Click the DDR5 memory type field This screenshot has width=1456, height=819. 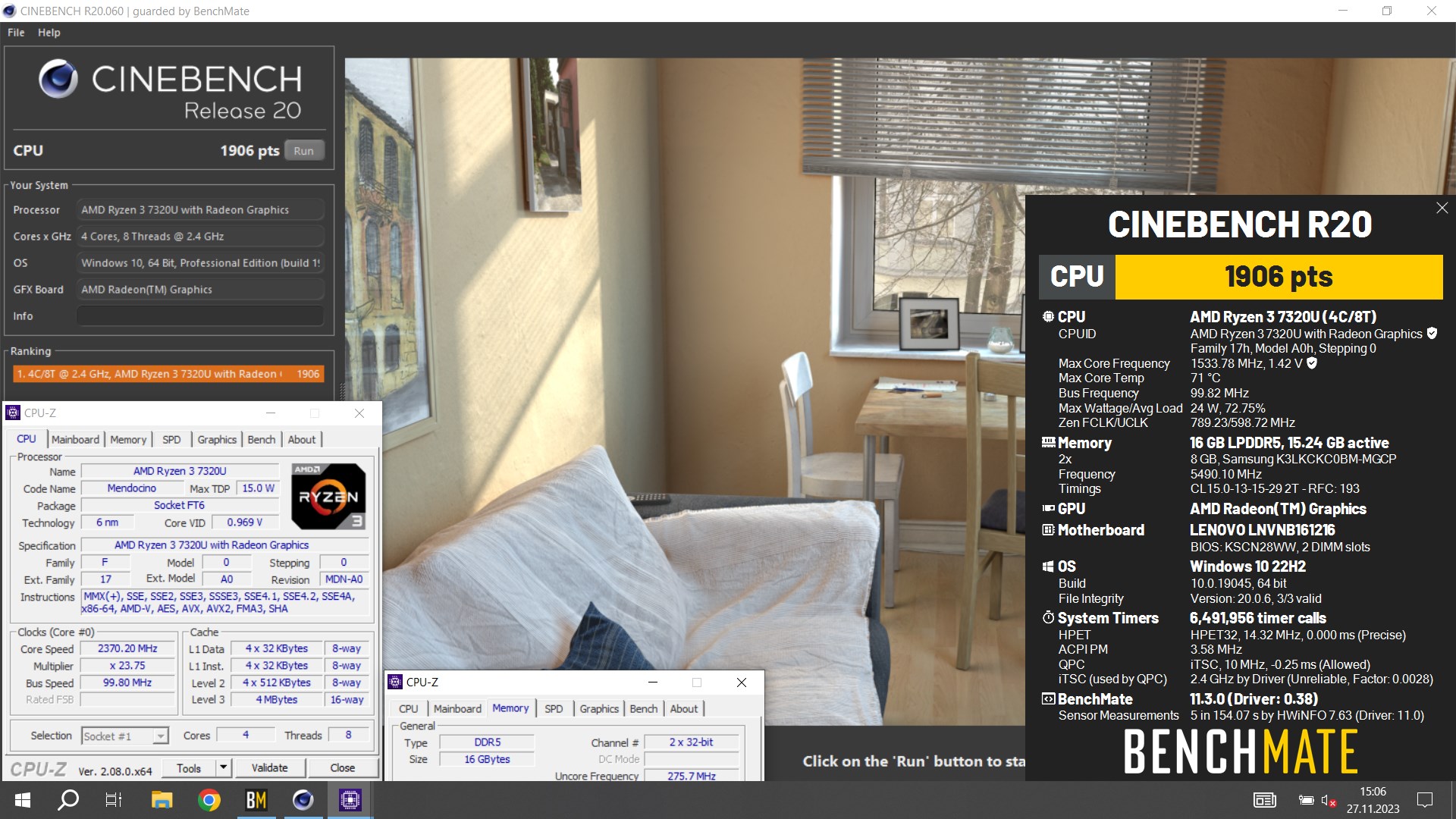pyautogui.click(x=487, y=742)
